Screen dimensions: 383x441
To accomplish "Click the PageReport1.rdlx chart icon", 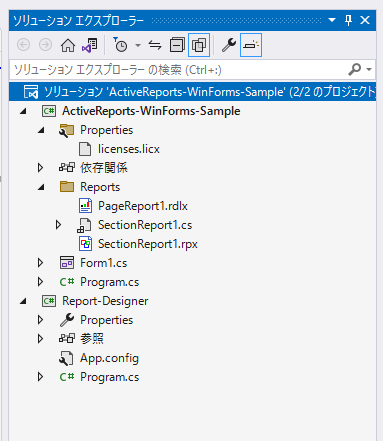I will (85, 206).
